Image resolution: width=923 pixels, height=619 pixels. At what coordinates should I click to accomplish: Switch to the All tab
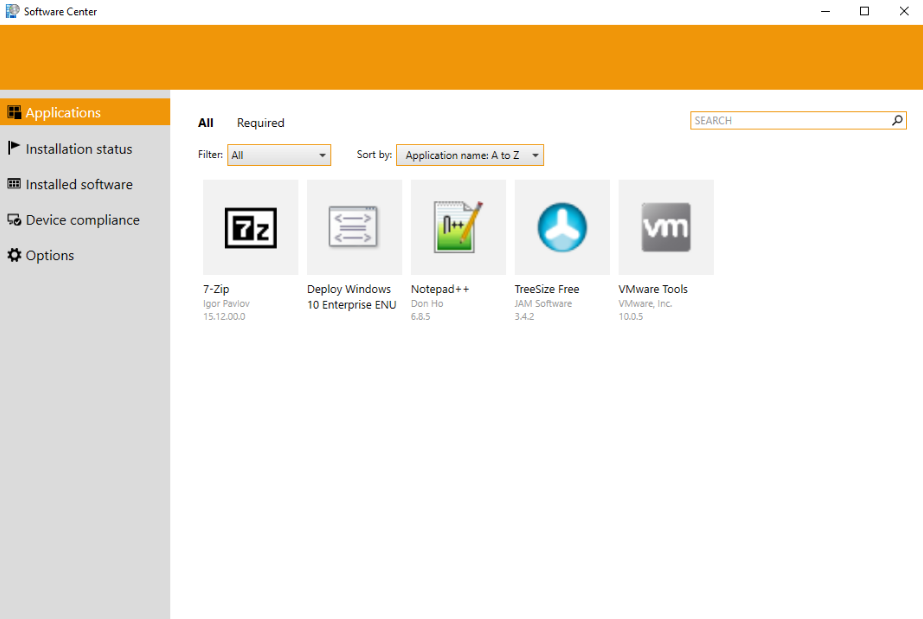click(205, 123)
